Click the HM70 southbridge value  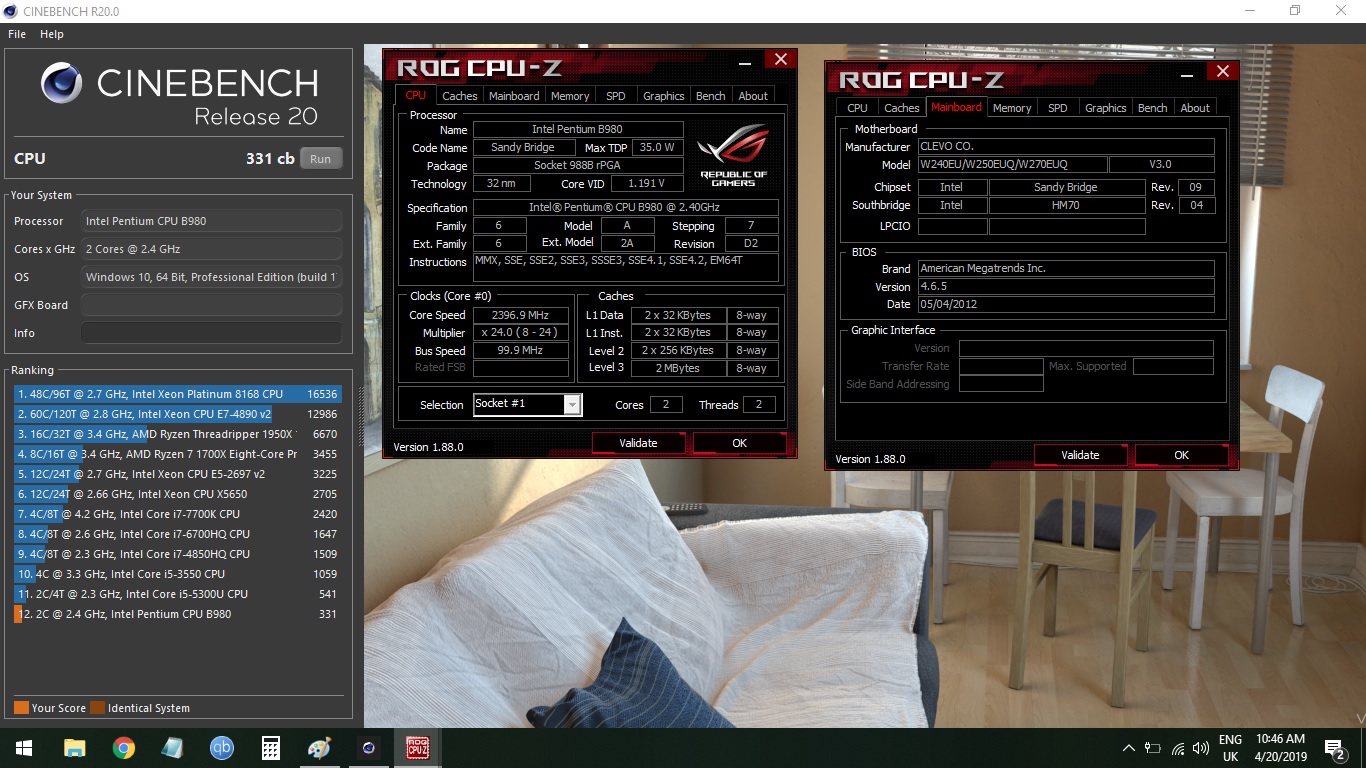click(1066, 205)
